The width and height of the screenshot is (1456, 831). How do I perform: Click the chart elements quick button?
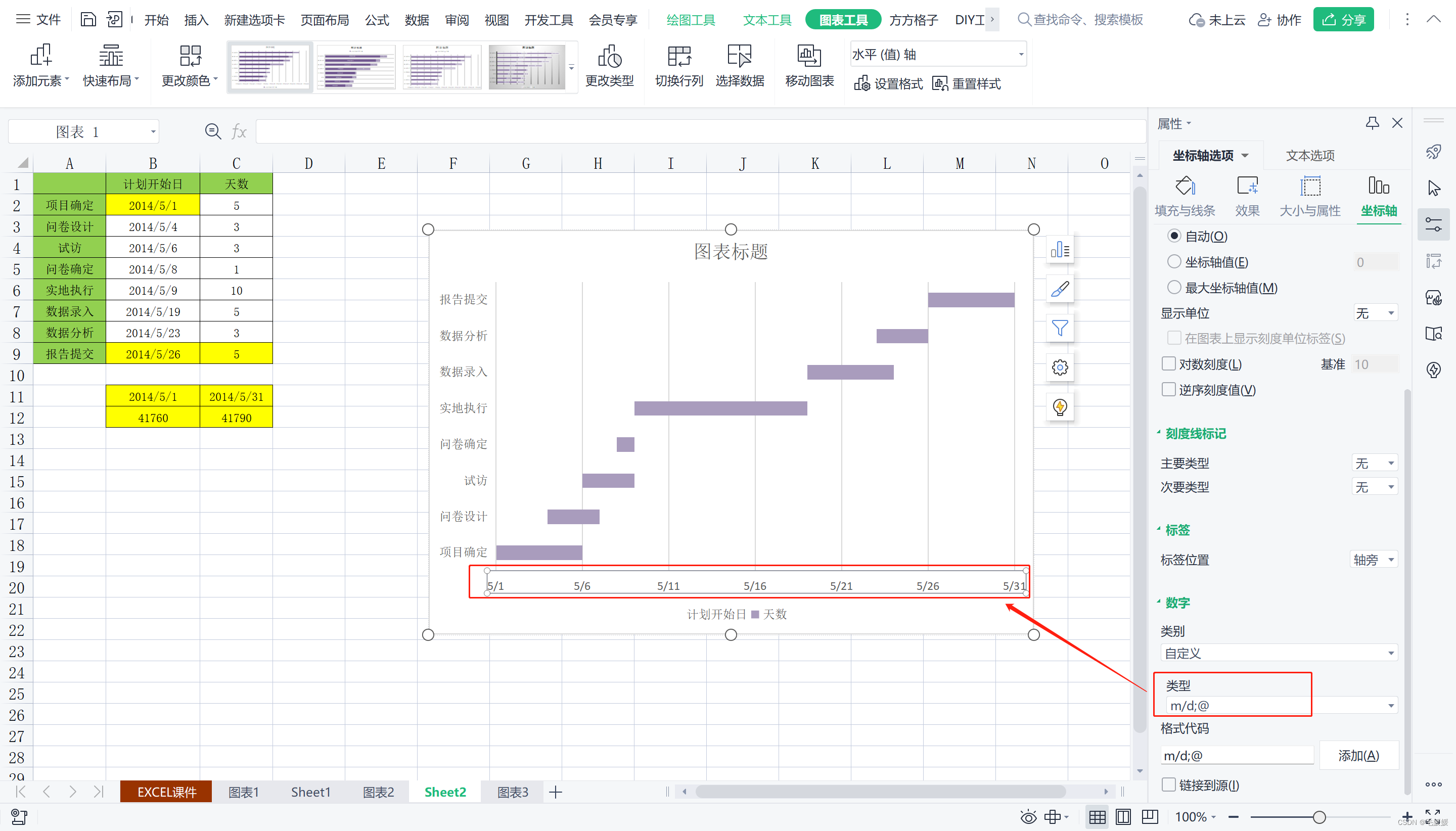point(1059,250)
